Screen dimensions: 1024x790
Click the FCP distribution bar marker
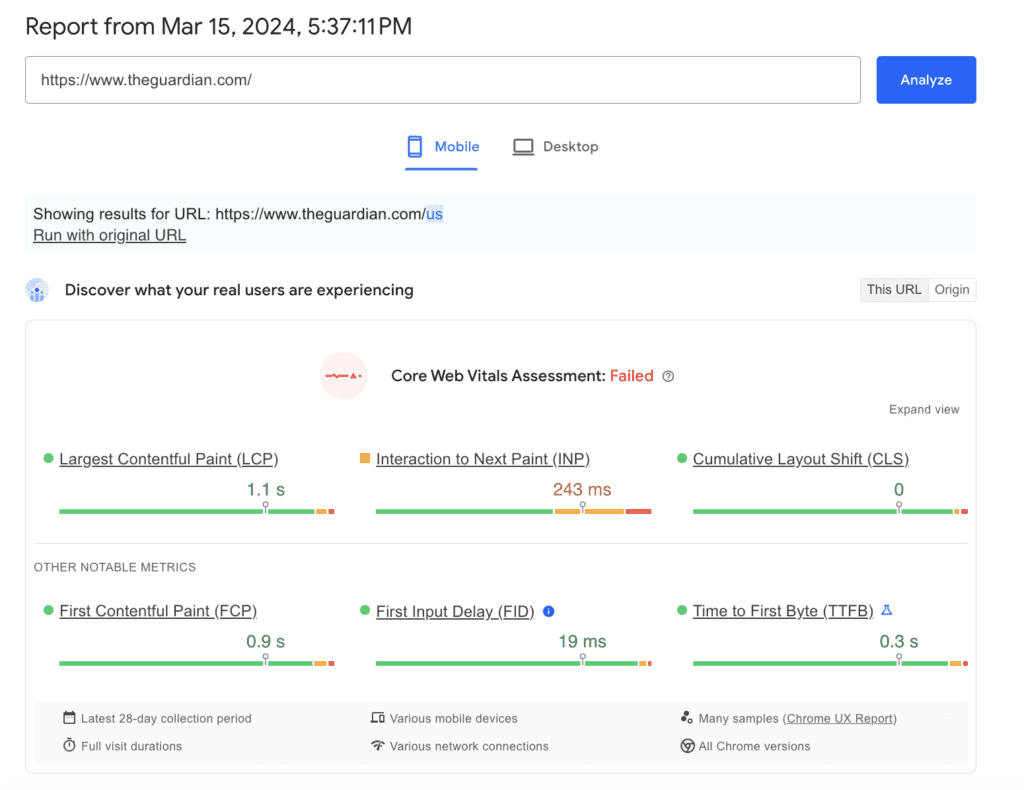(265, 659)
